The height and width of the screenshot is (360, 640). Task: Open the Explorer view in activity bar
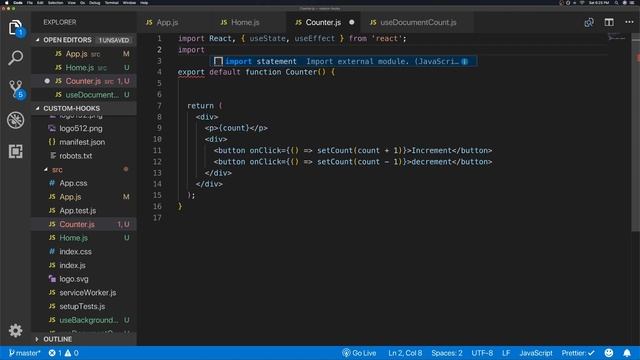pyautogui.click(x=16, y=28)
